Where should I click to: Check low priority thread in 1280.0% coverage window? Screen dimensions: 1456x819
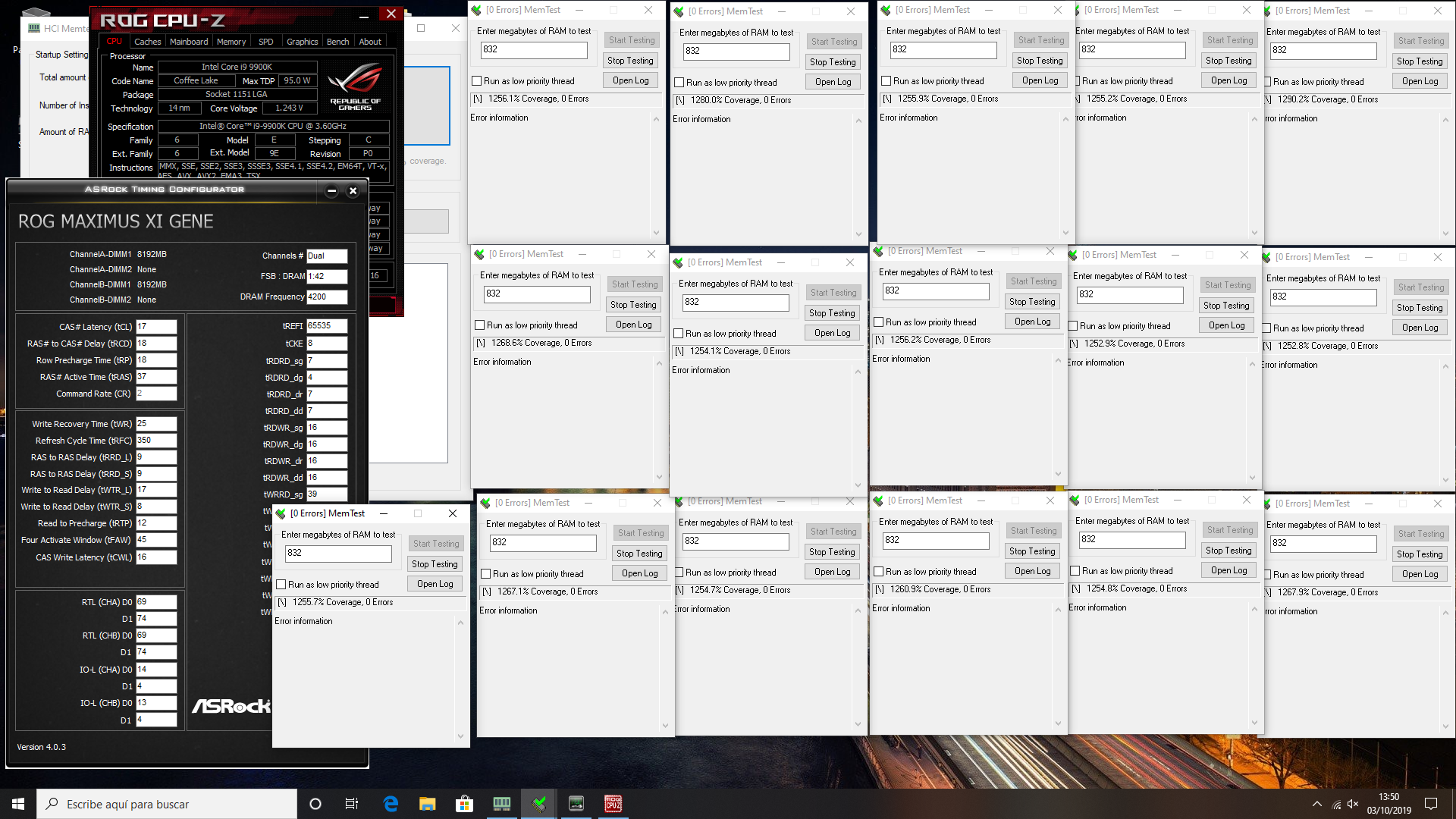click(679, 83)
